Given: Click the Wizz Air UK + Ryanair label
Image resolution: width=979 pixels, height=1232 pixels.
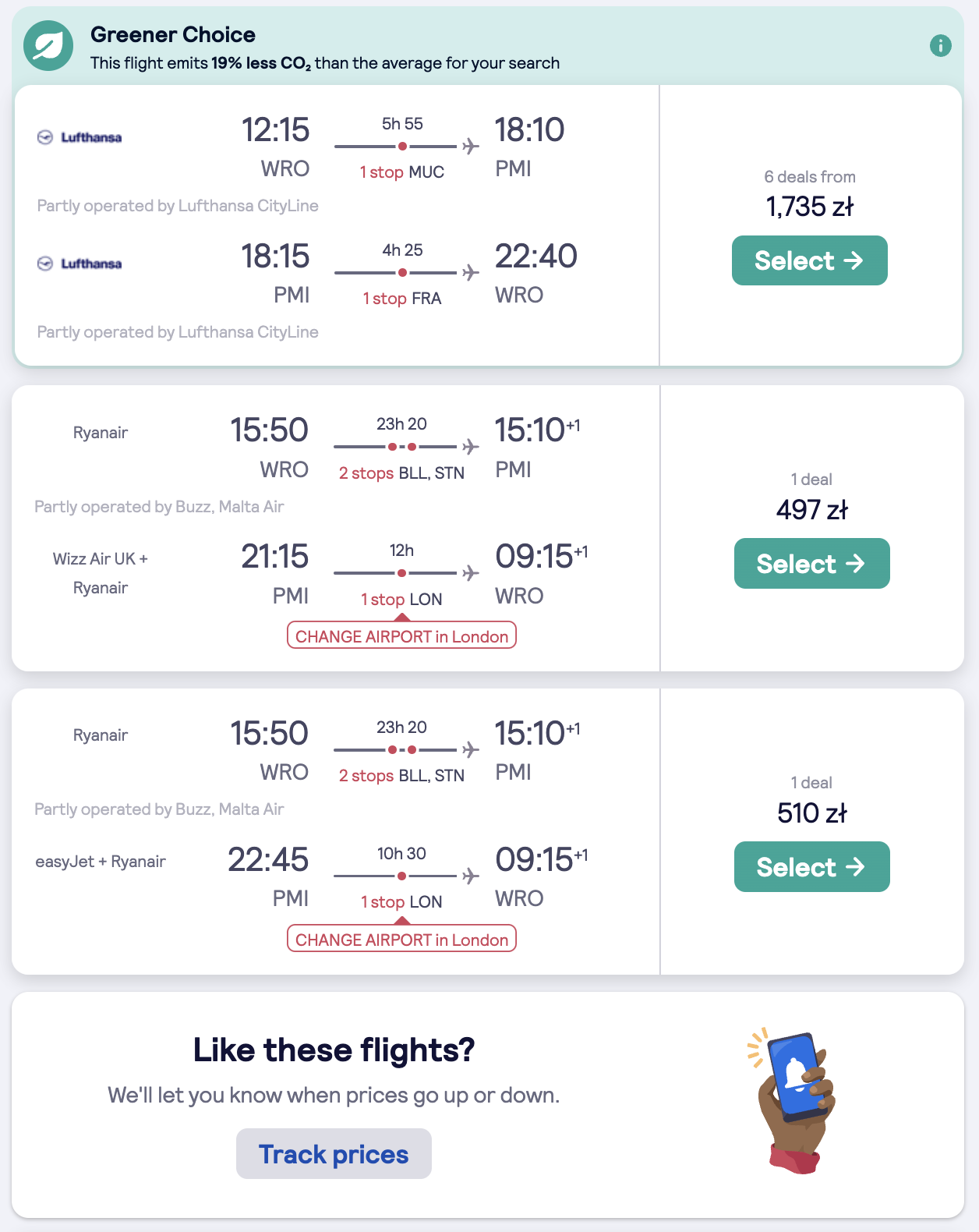Looking at the screenshot, I should click(101, 573).
